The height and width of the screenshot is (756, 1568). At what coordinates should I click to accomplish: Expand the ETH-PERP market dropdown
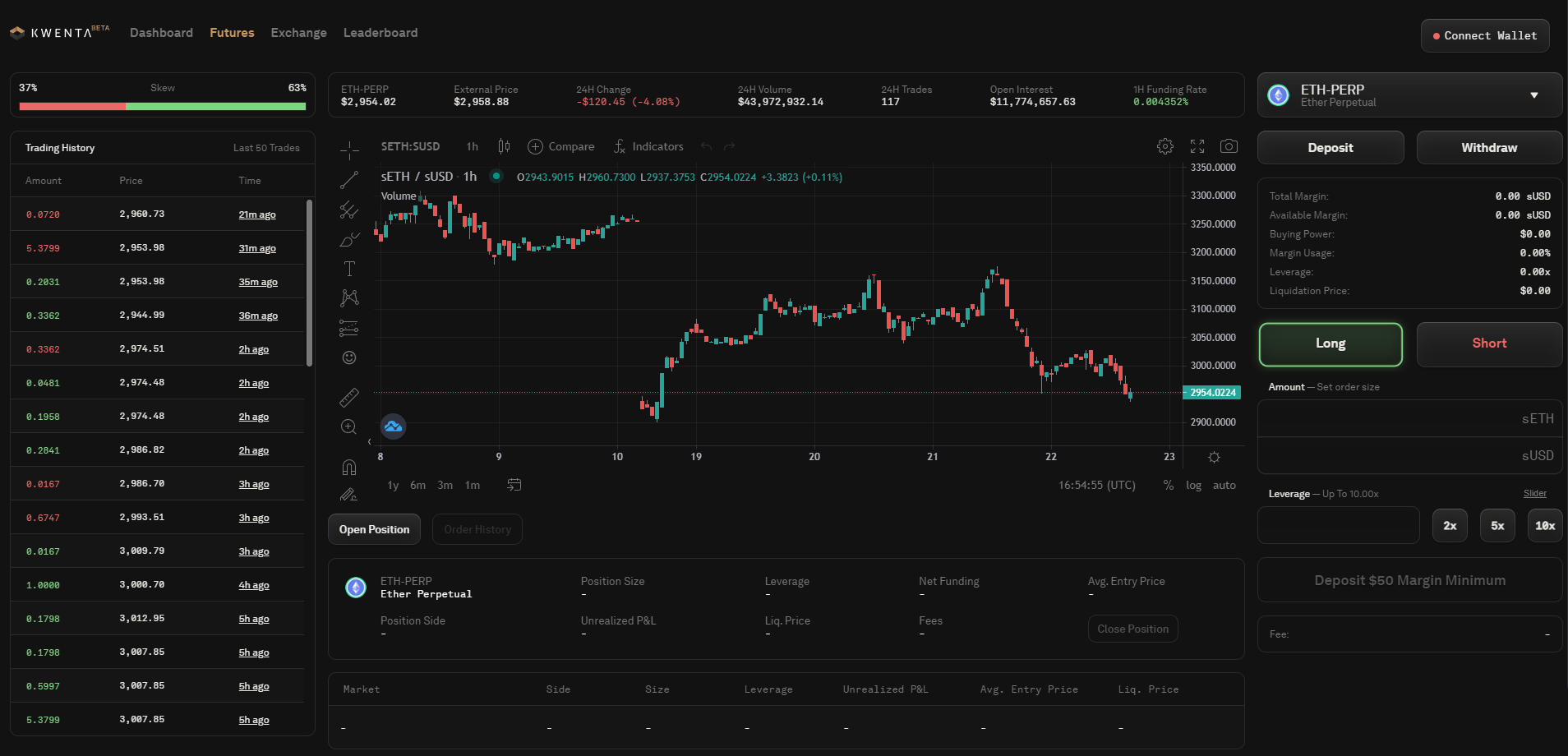pos(1410,95)
